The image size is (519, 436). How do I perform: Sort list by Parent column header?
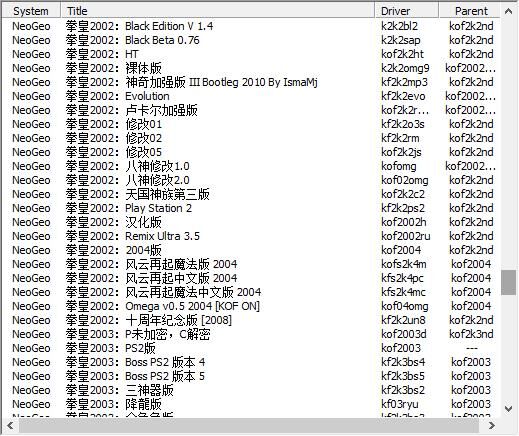coord(470,11)
